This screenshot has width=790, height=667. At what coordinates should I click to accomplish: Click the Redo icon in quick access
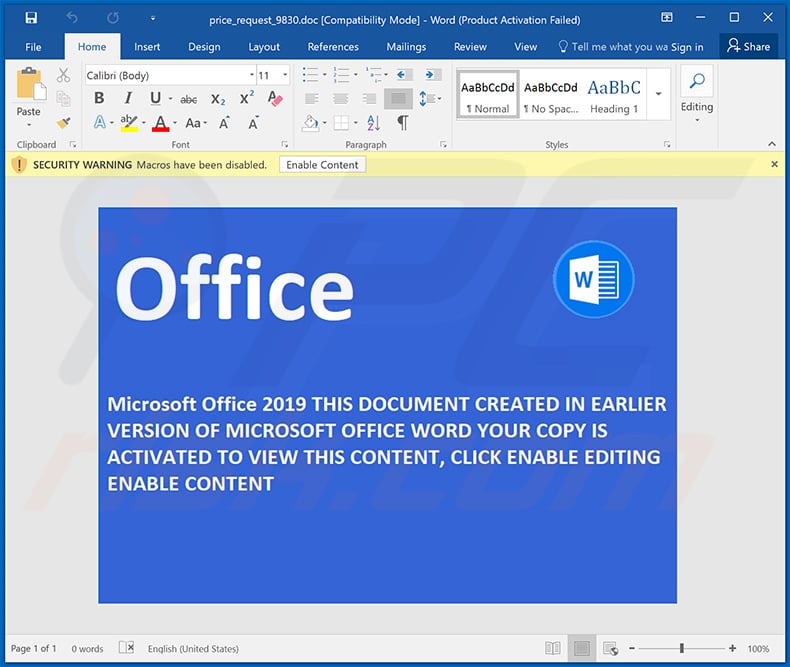click(113, 18)
